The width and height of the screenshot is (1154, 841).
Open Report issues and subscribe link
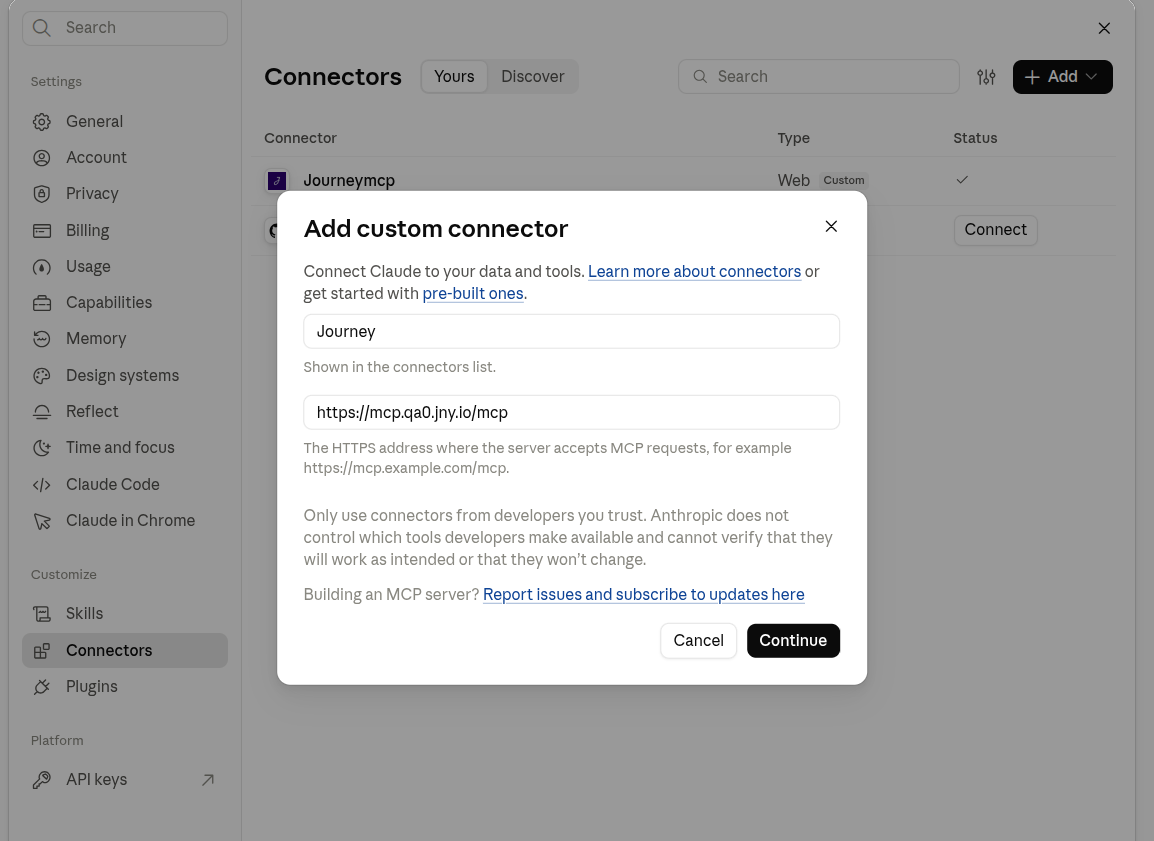643,595
